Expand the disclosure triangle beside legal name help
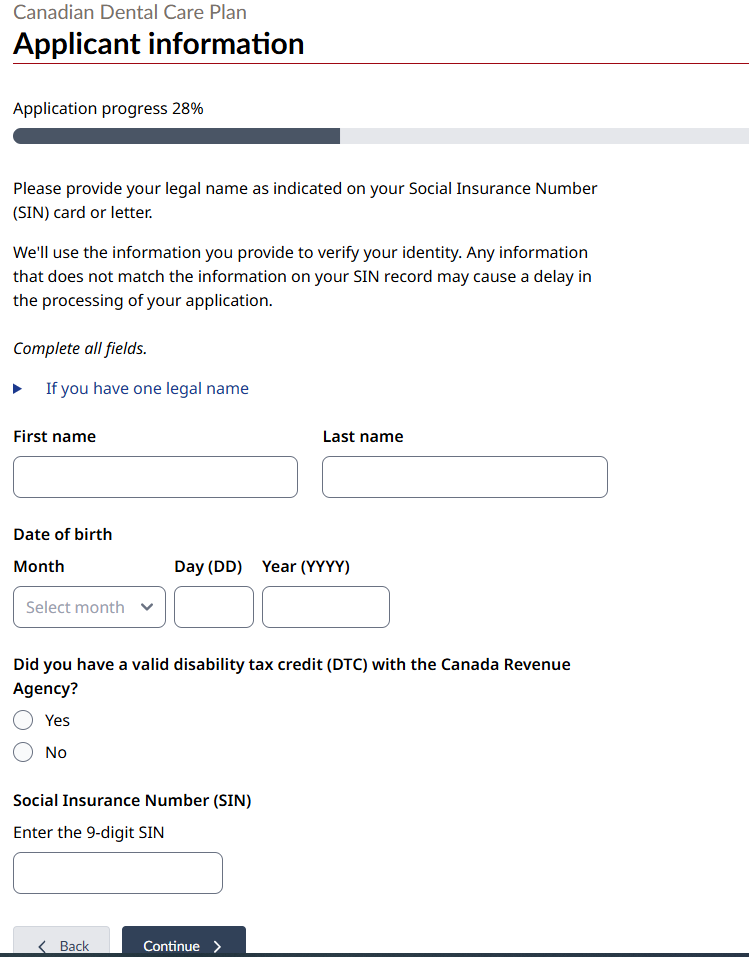Viewport: 749px width, 957px height. pos(18,389)
